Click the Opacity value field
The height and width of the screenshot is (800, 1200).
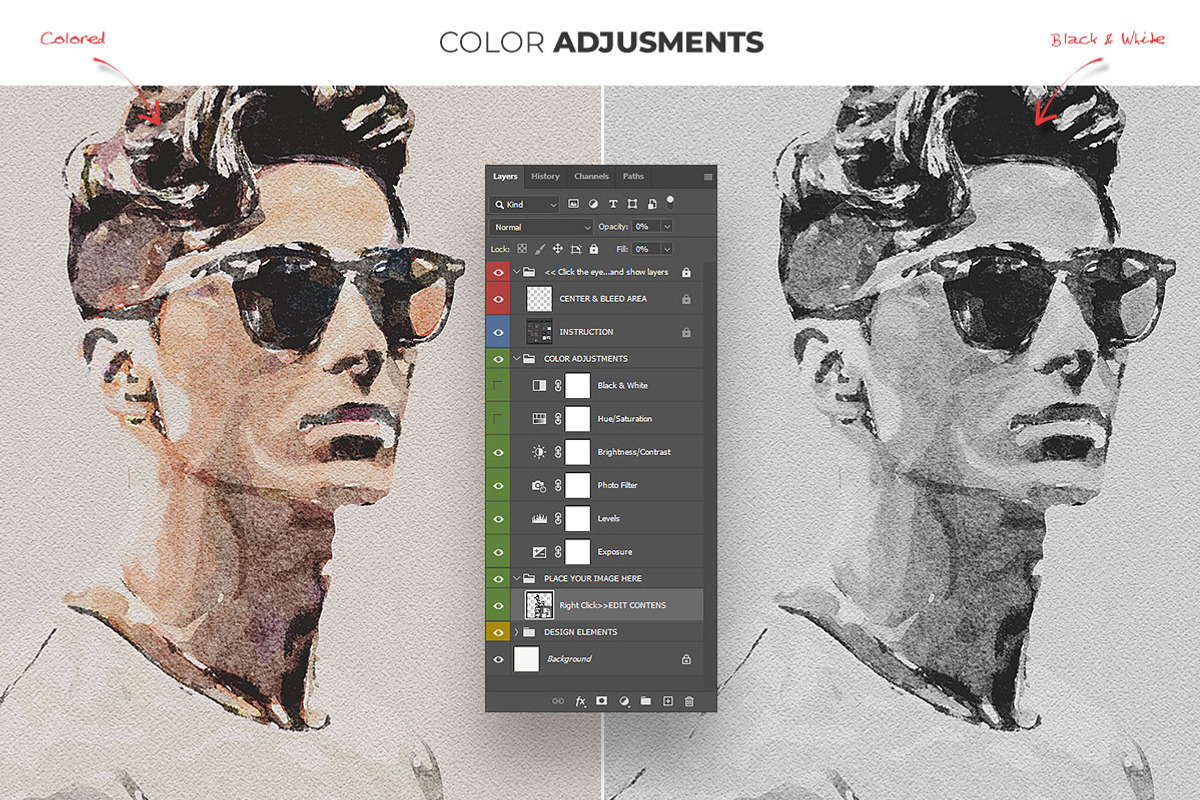tap(645, 227)
